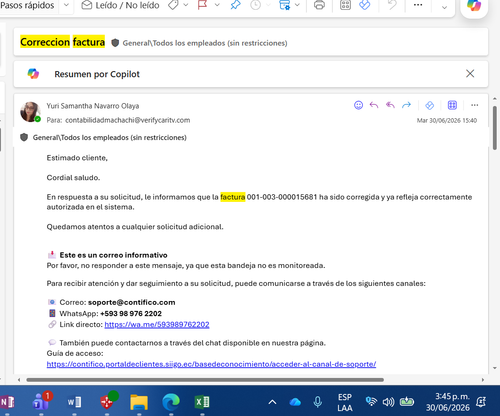
Task: Expand the rules icon dropdown arrow
Action: 297,5
